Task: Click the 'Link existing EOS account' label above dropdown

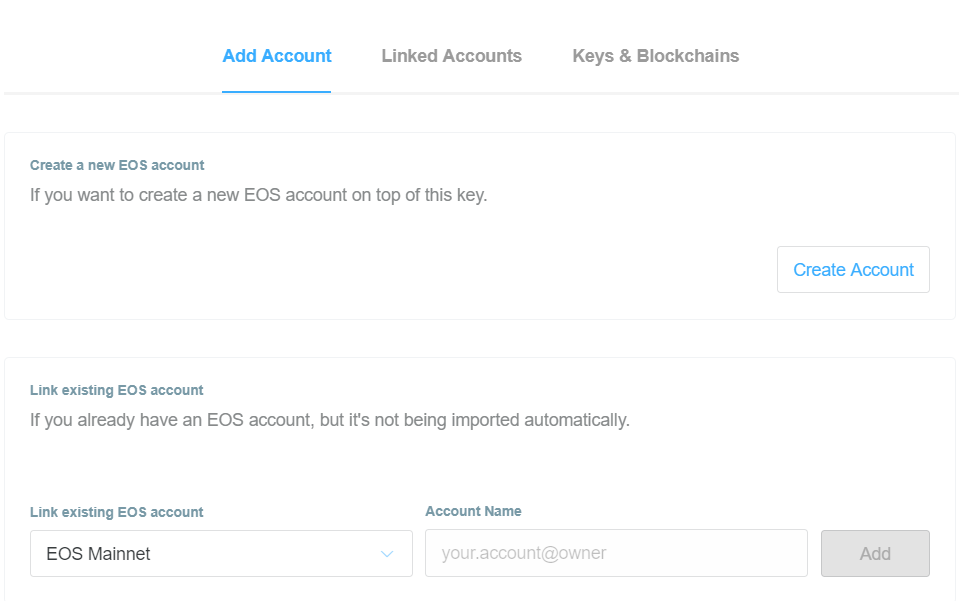Action: pos(117,512)
